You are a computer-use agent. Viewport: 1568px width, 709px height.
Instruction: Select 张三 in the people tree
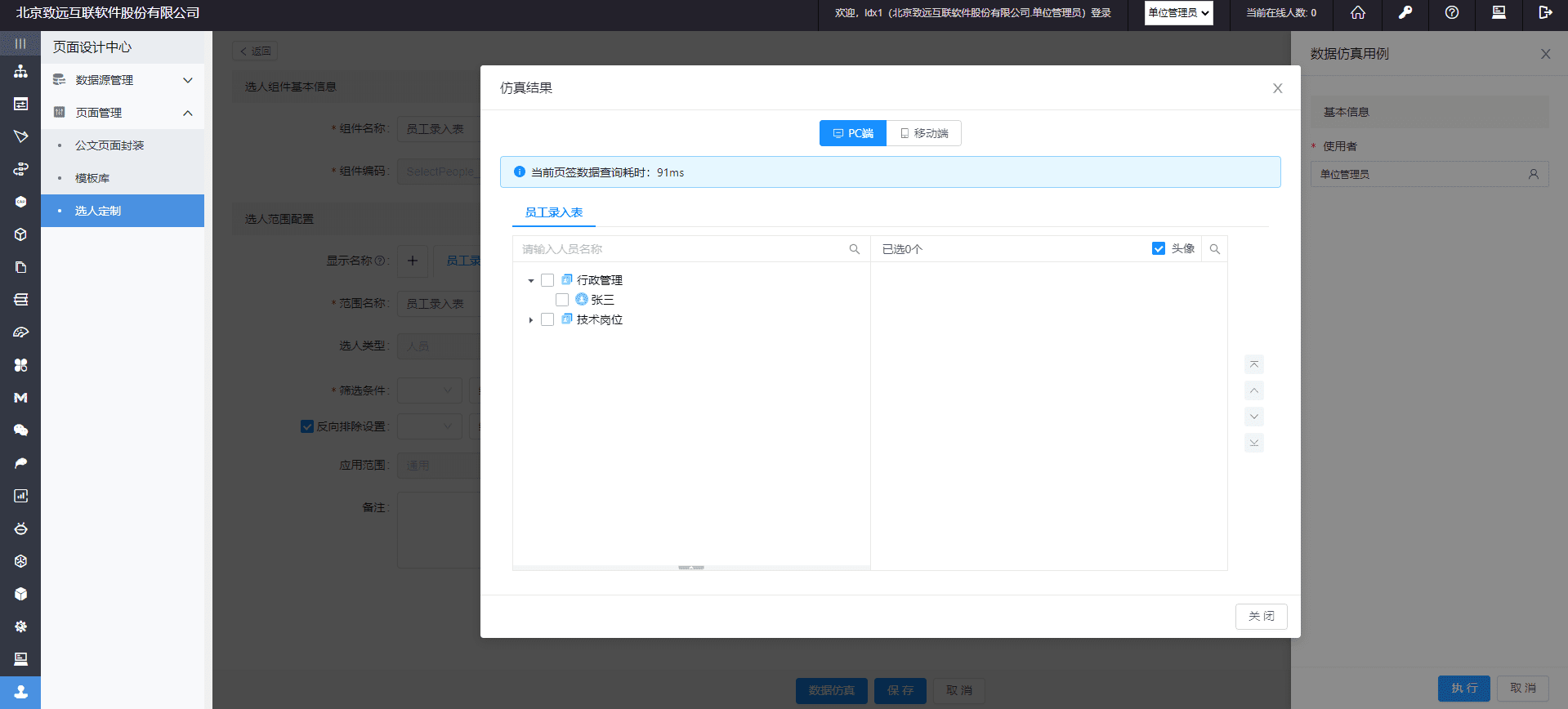click(x=602, y=300)
